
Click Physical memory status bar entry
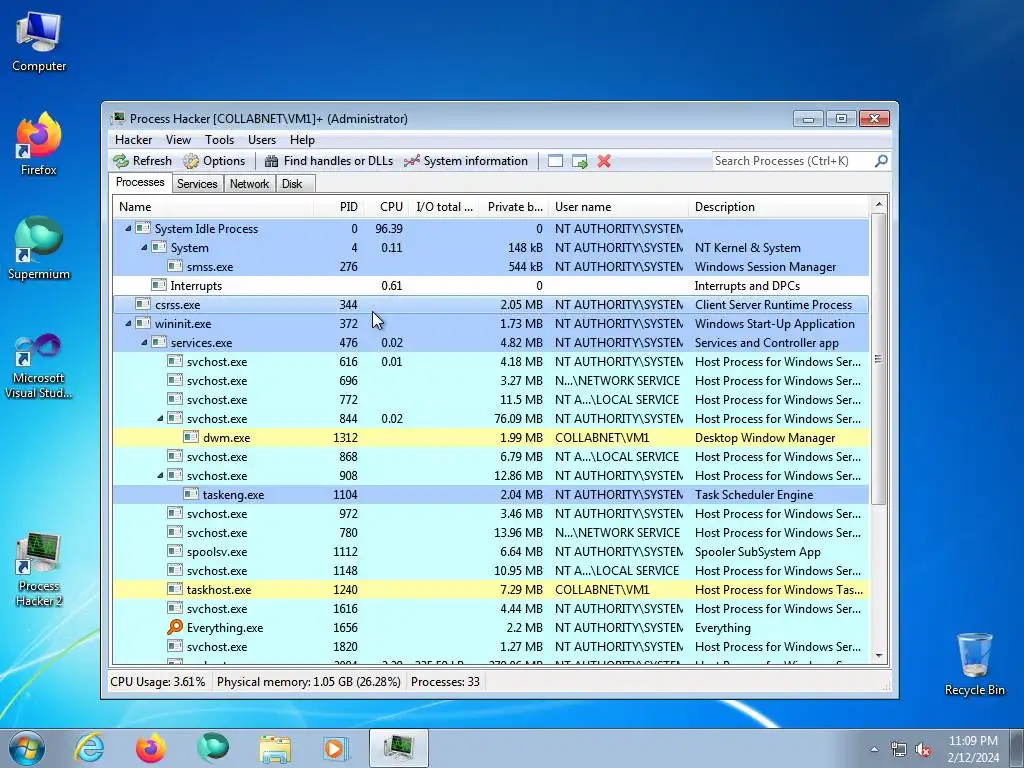click(x=308, y=682)
